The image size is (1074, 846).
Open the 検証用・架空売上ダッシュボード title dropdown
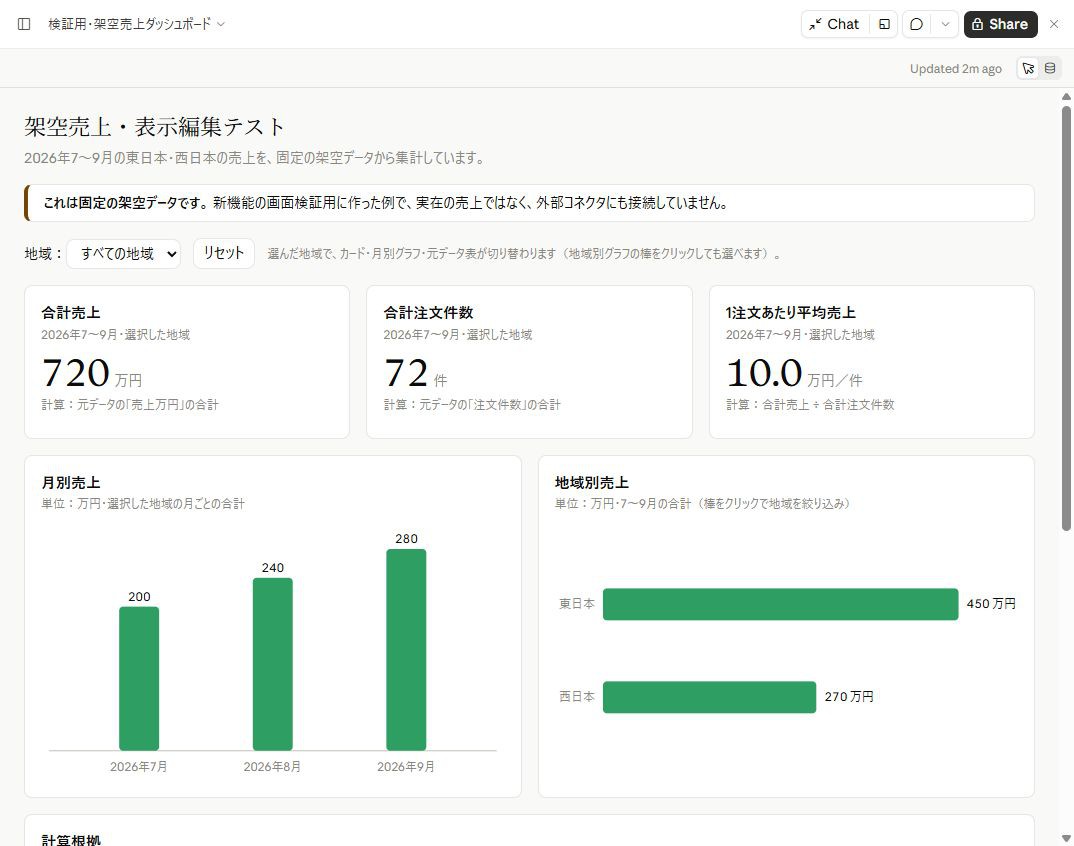coord(136,24)
